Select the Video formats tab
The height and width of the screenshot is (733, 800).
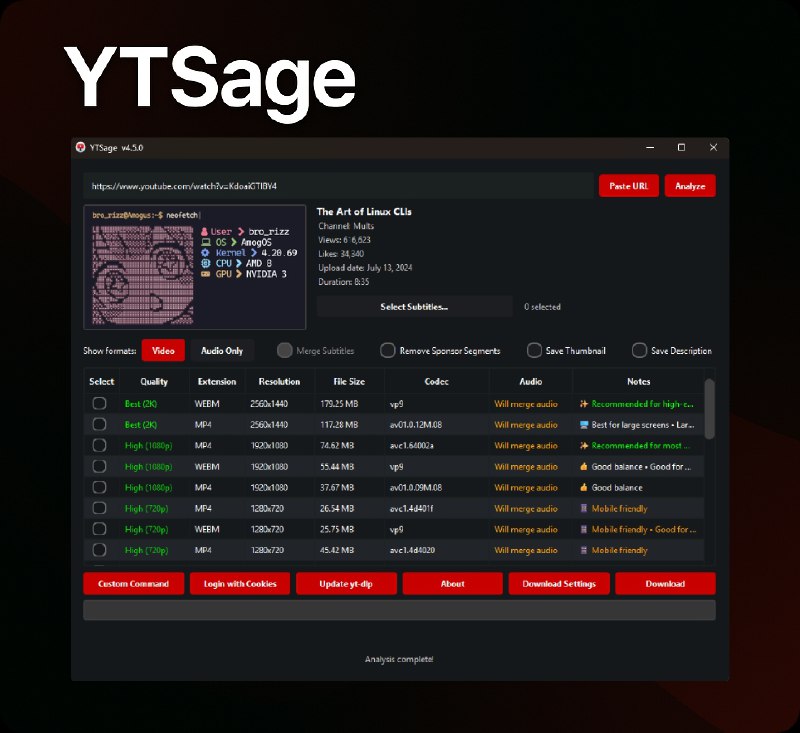pyautogui.click(x=163, y=351)
